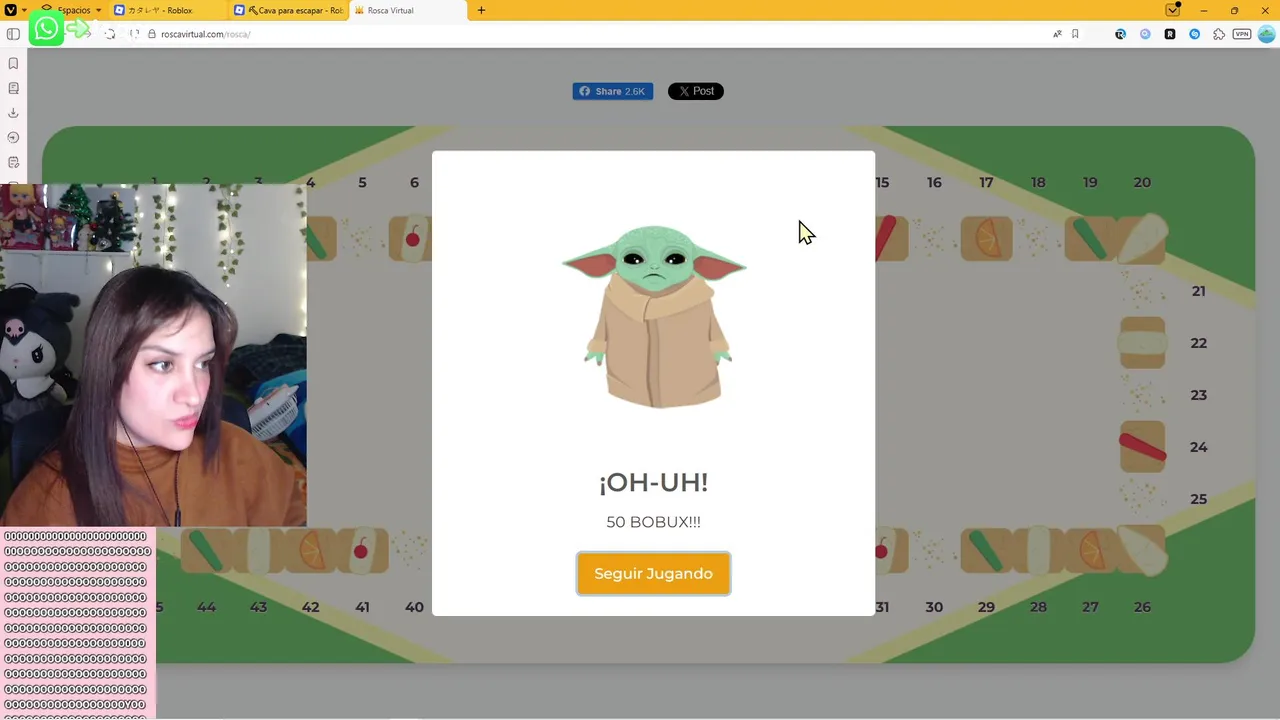This screenshot has width=1280, height=720.
Task: Click slice number 23 label
Action: (1198, 395)
